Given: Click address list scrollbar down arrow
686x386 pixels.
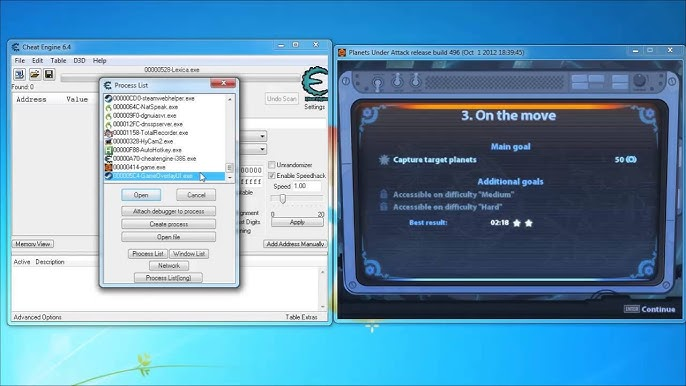Looking at the screenshot, I should (323, 306).
